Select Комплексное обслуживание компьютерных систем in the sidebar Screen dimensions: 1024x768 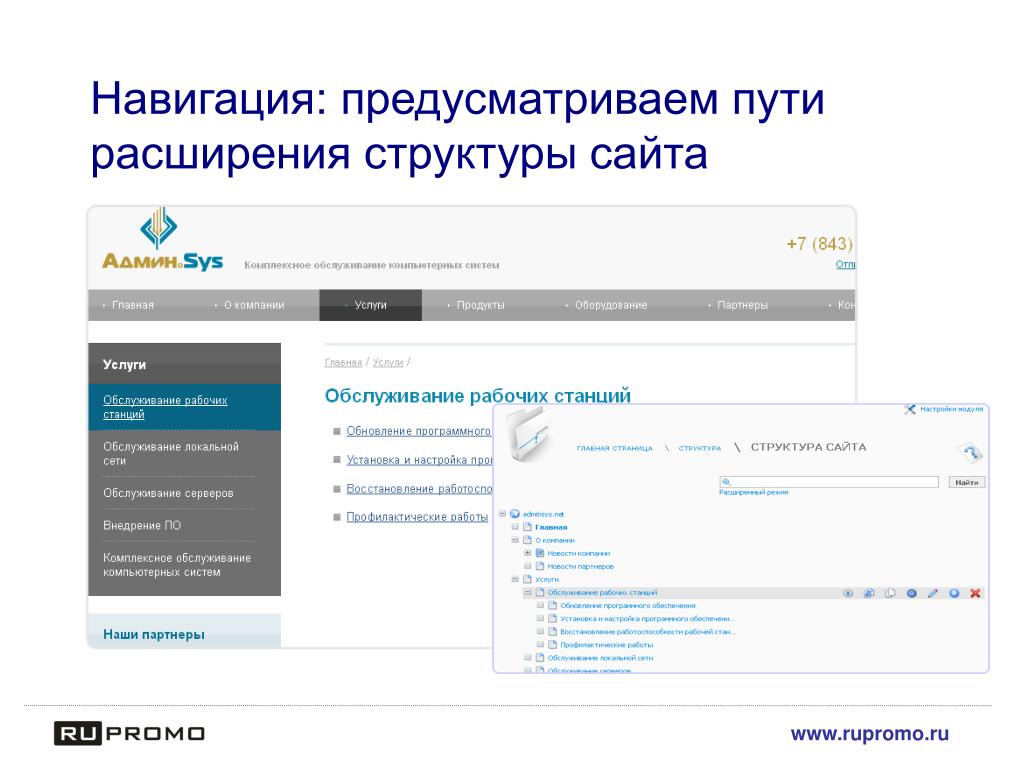(x=177, y=565)
